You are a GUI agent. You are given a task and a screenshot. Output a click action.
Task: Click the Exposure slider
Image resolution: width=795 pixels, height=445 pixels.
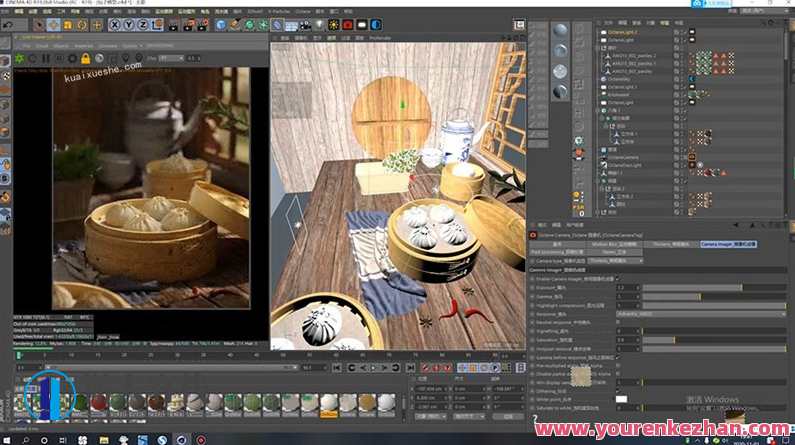point(714,287)
